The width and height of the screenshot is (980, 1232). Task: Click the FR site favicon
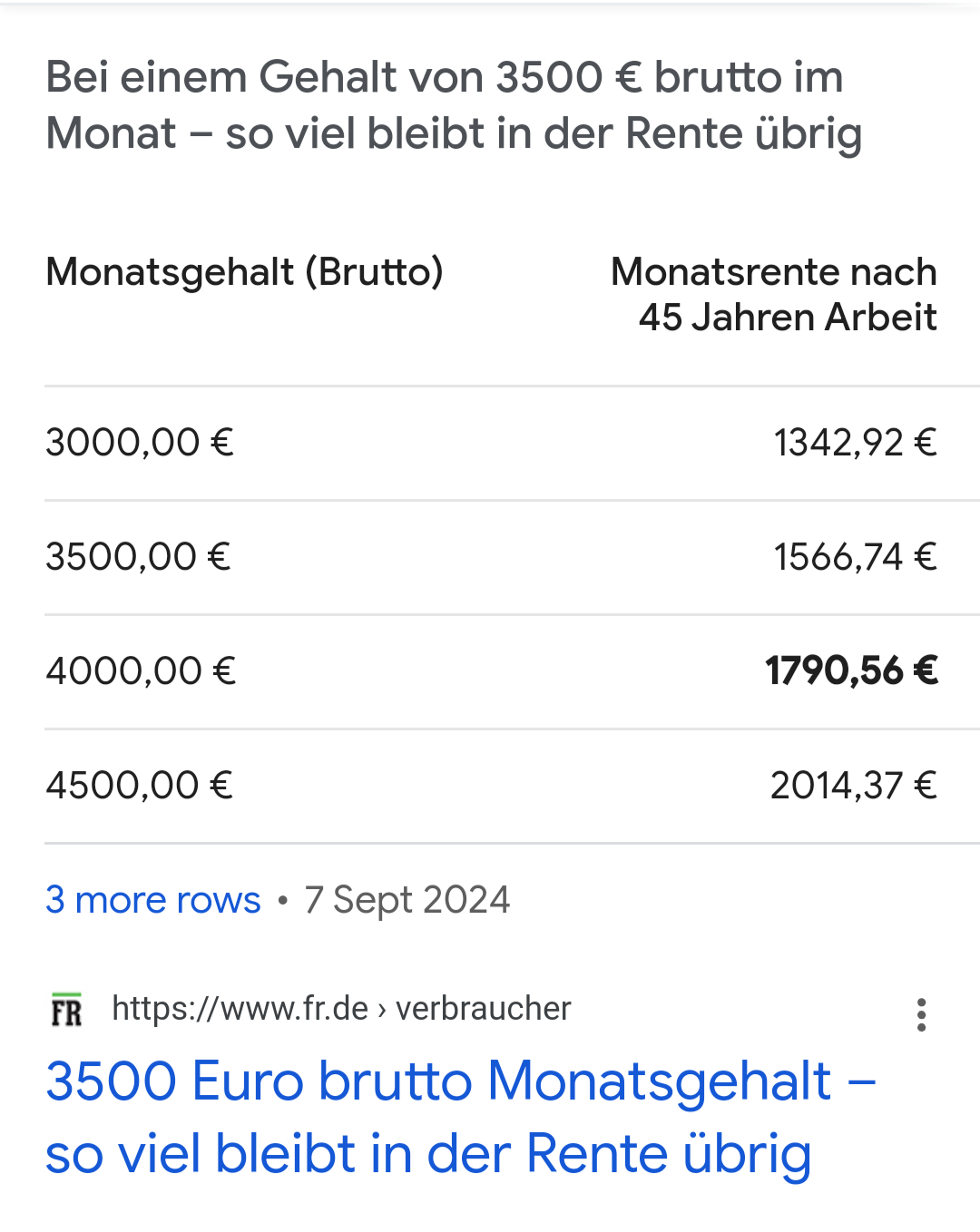(66, 1010)
